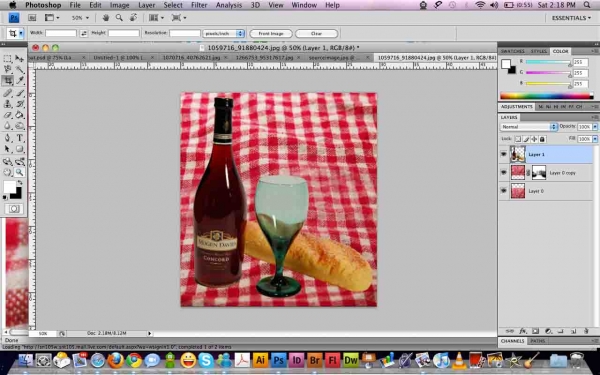Image resolution: width=600 pixels, height=375 pixels.
Task: Select the Path Selection tool
Action: pos(7,149)
